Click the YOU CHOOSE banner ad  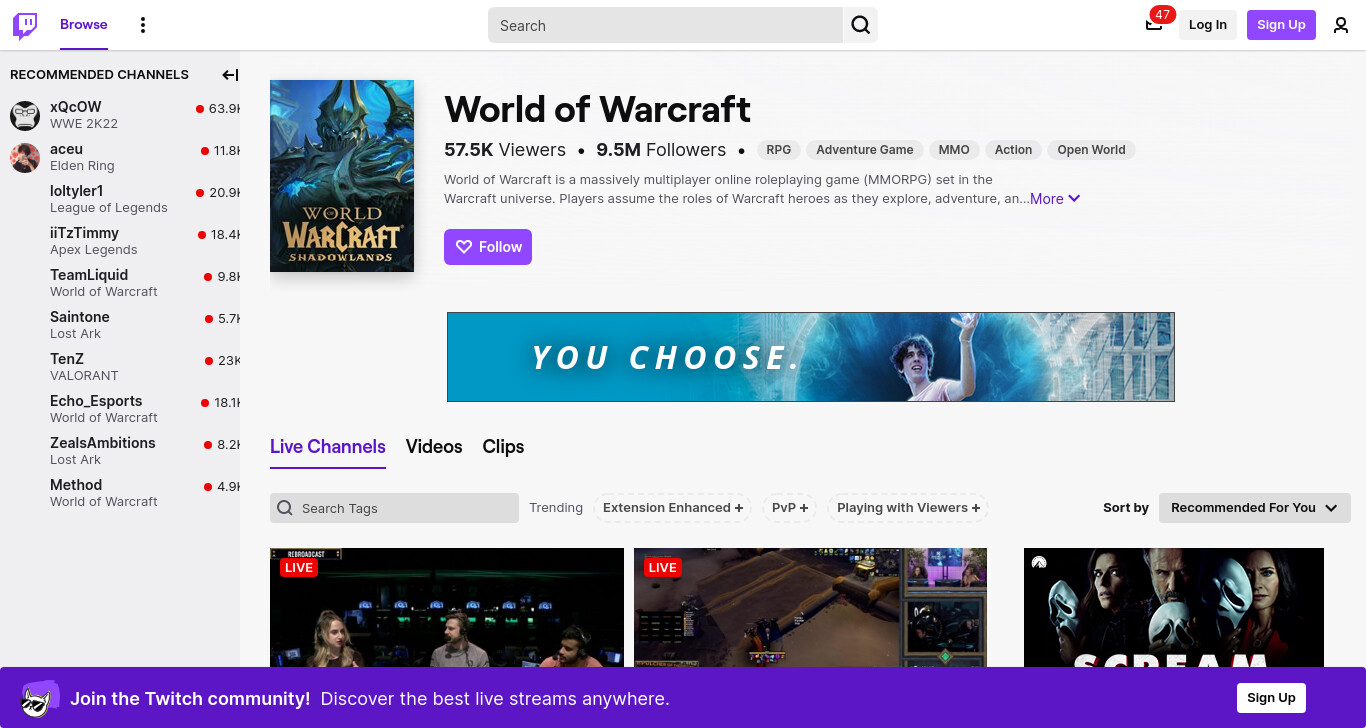811,357
